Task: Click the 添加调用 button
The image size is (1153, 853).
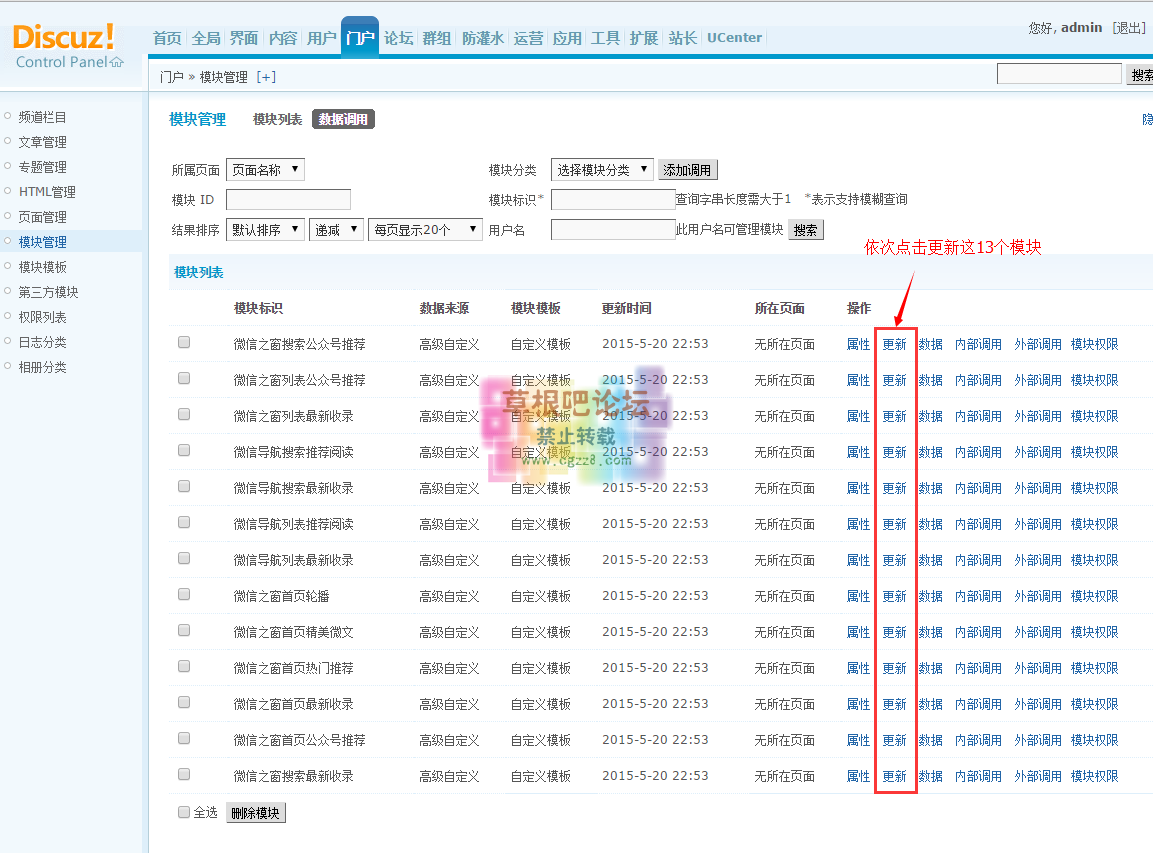Action: click(686, 169)
